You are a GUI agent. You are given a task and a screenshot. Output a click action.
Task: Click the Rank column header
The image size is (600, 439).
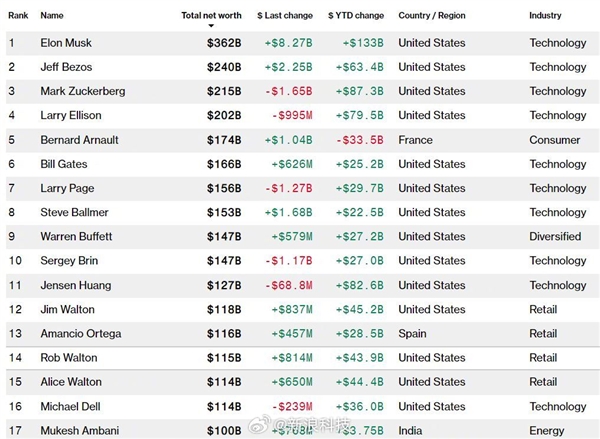point(18,15)
